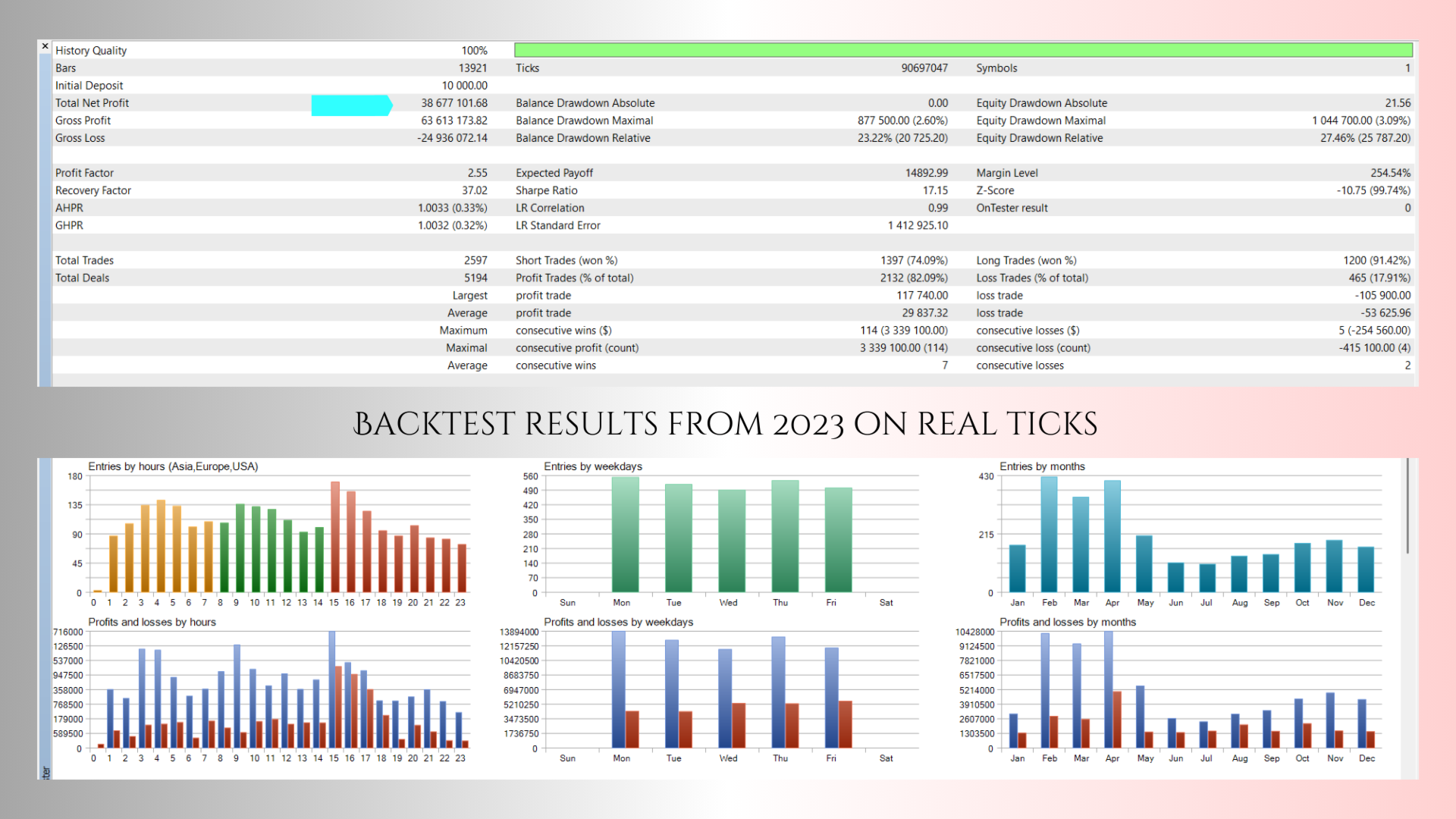
Task: Click 'Profits and losses by months' title
Action: tap(1068, 622)
